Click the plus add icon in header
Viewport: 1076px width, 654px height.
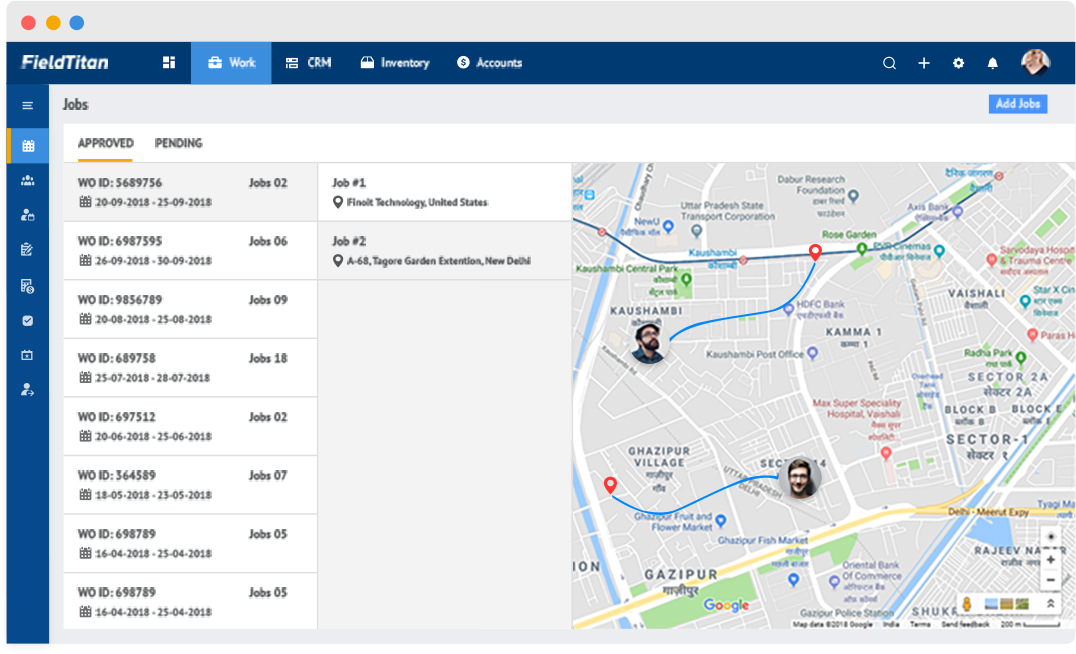coord(924,63)
